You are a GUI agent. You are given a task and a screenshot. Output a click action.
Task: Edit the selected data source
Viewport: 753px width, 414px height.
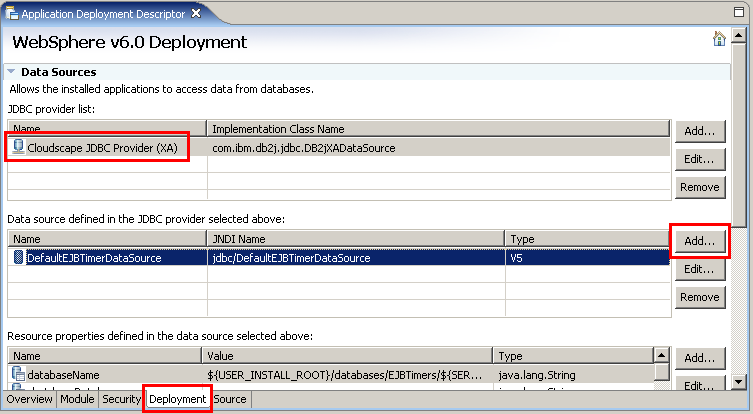pyautogui.click(x=700, y=269)
